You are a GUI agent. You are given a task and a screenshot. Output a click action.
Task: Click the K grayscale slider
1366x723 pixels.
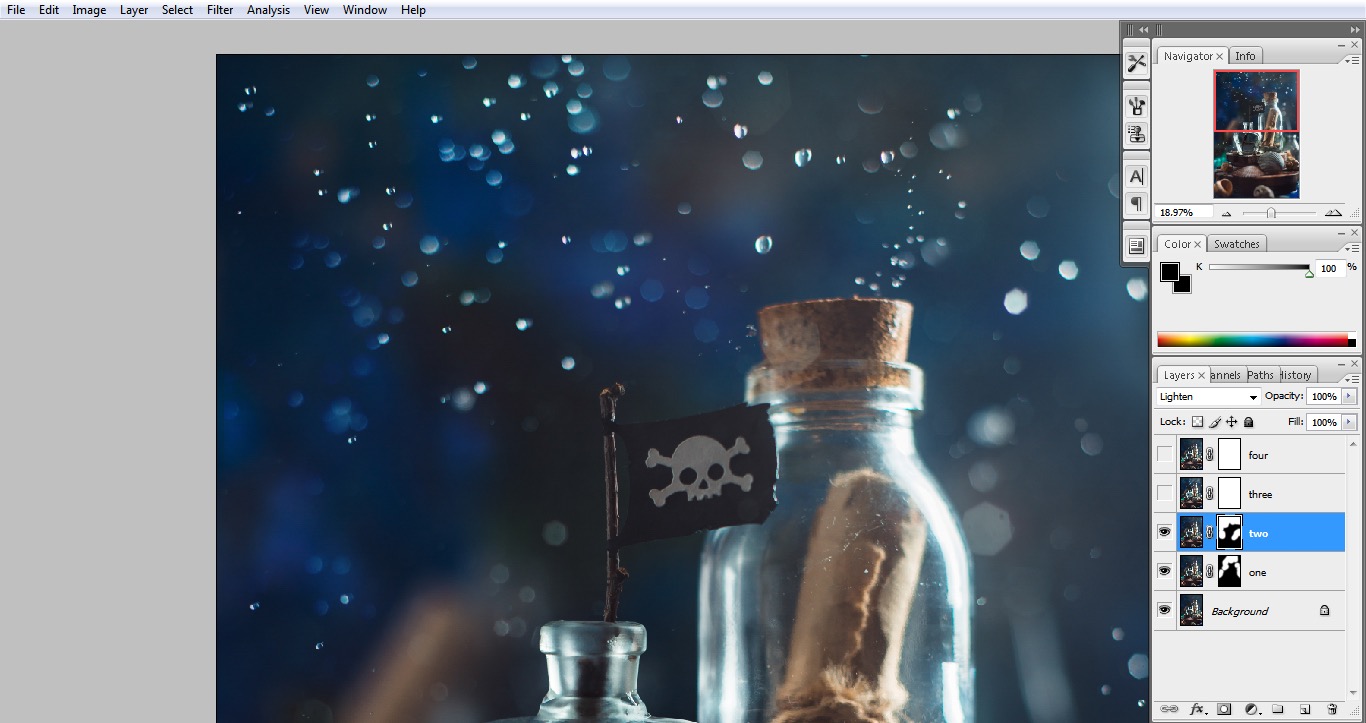pos(1259,268)
